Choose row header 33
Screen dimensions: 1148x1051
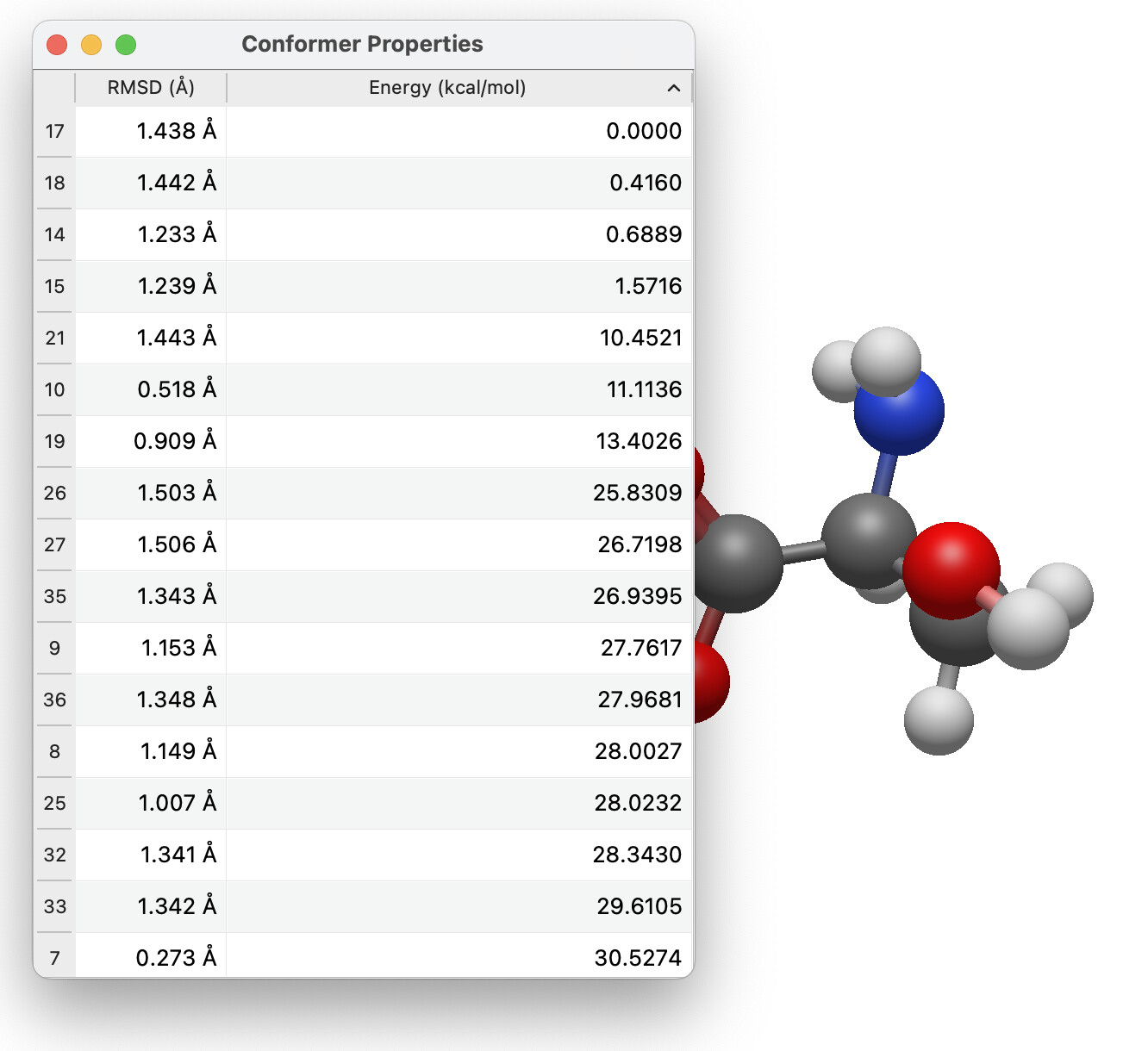54,906
